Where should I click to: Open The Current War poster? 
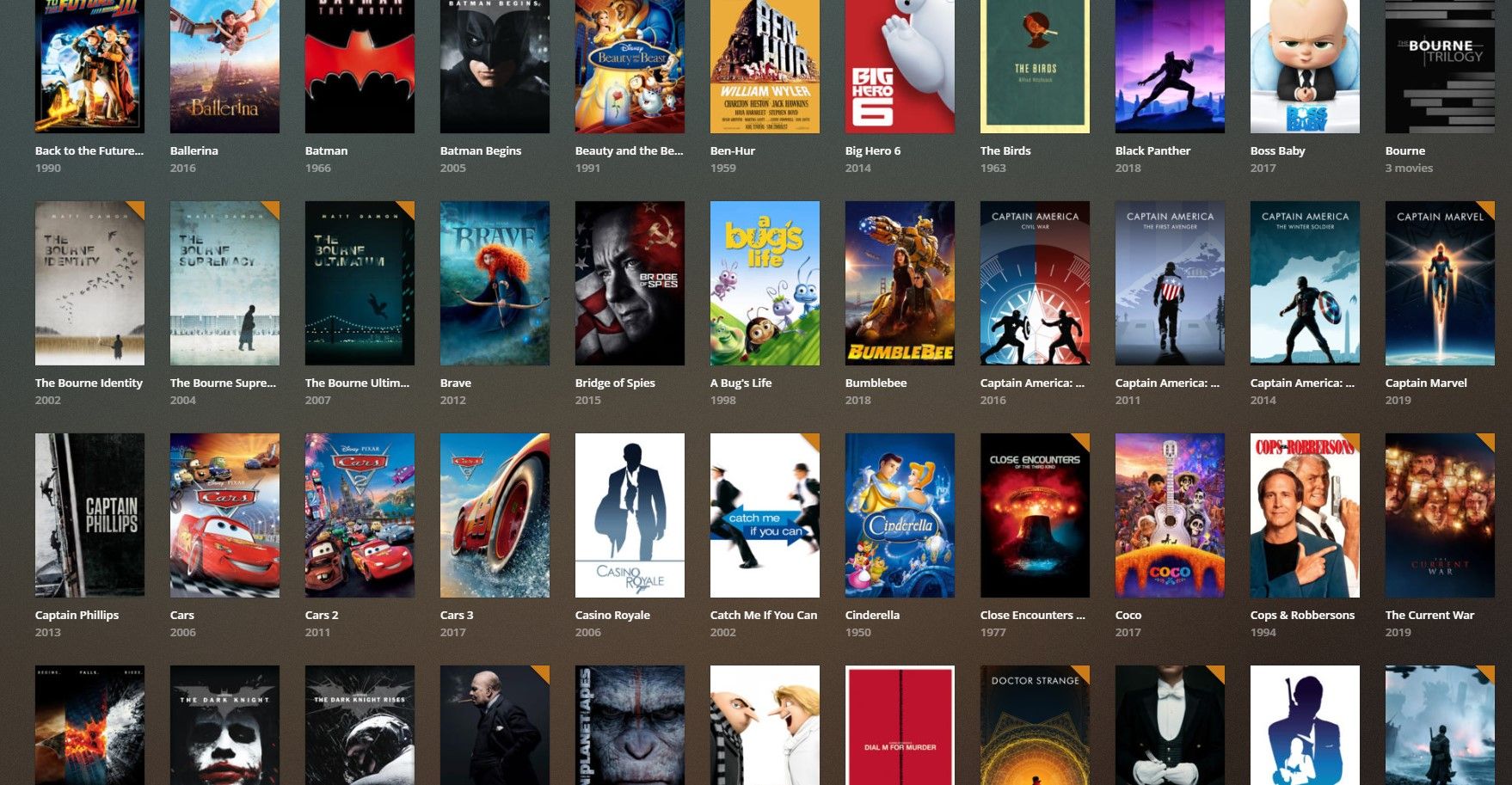tap(1440, 515)
